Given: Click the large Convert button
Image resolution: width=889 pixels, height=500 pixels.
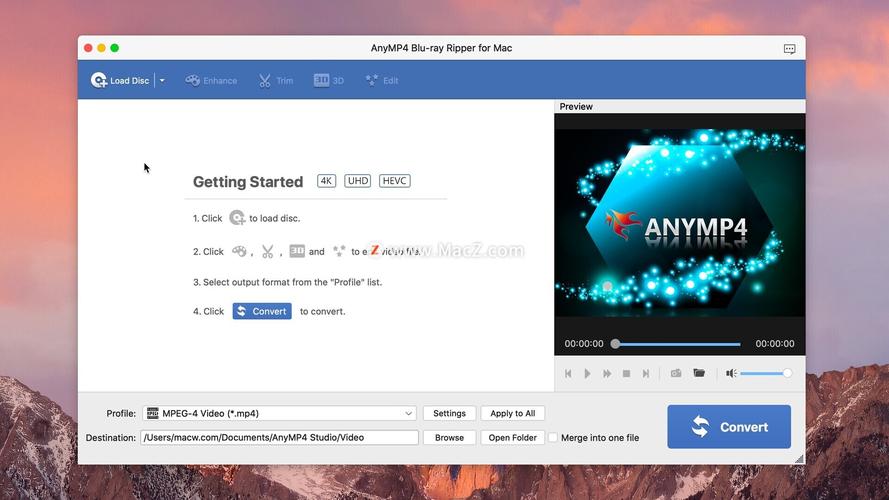Looking at the screenshot, I should click(729, 427).
